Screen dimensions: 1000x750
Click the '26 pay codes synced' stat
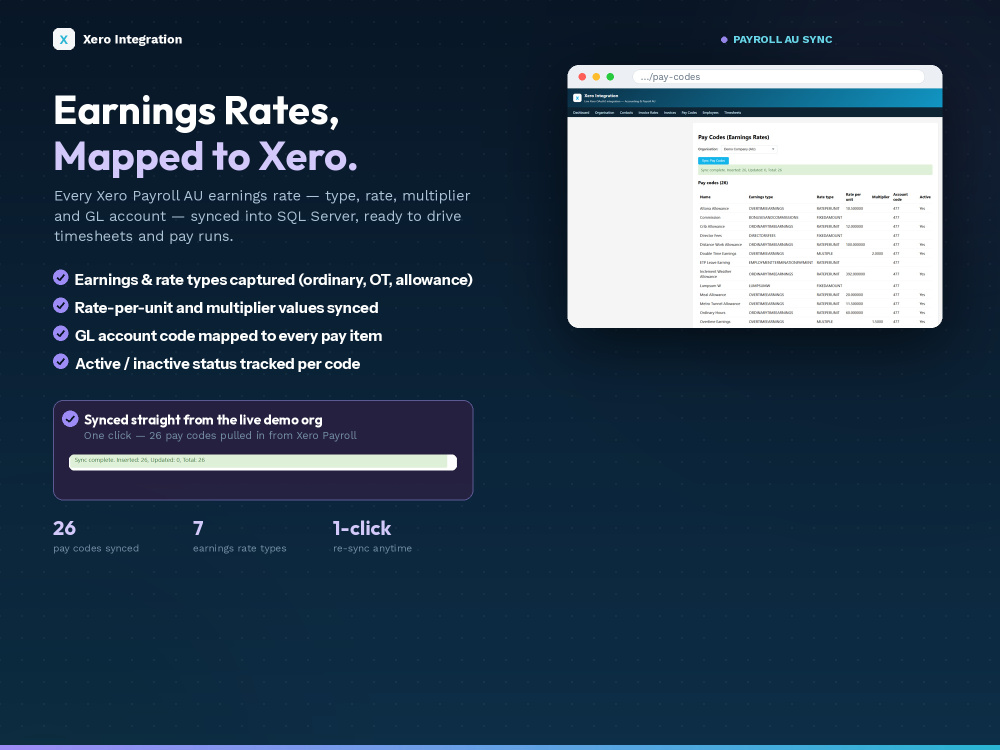96,536
